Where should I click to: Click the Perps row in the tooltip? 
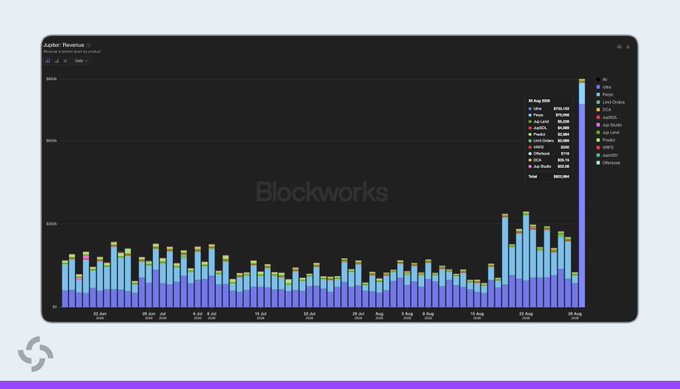[549, 115]
